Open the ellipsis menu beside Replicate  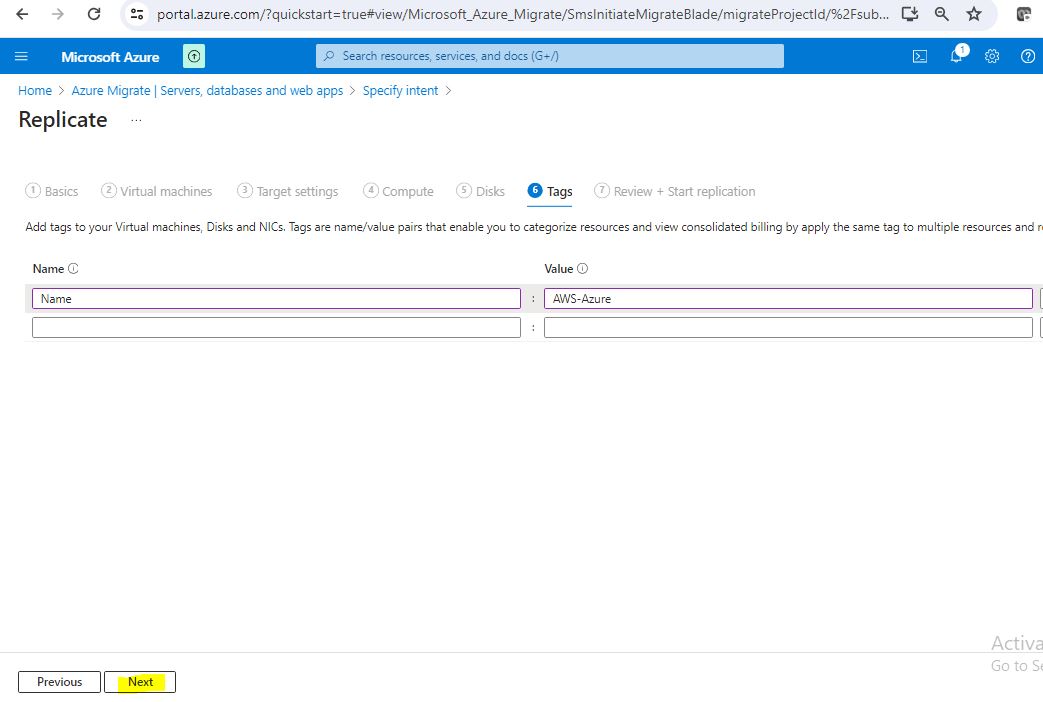(136, 120)
